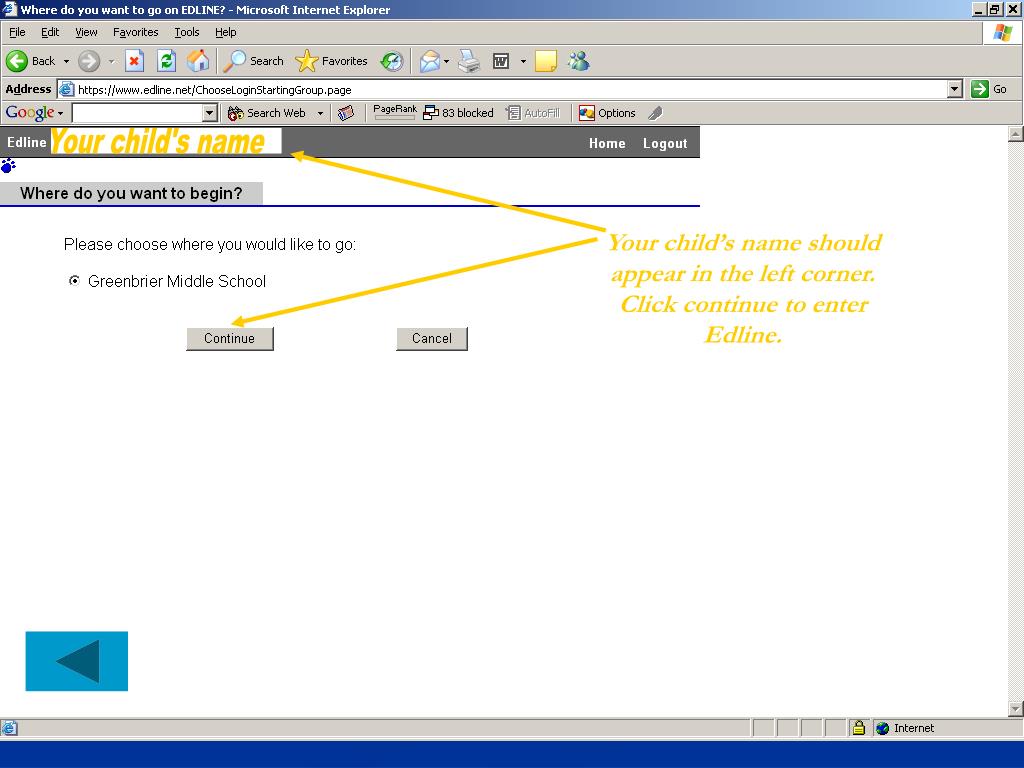Expand the Back button history dropdown
The width and height of the screenshot is (1024, 768).
[66, 61]
